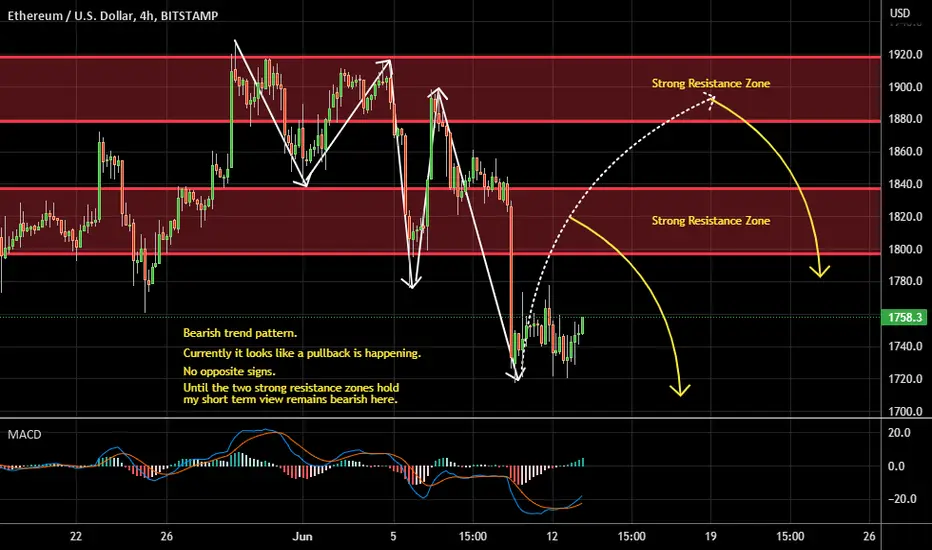Screen dimensions: 932x550
Task: Click the 1880.0 price axis label
Action: [905, 119]
